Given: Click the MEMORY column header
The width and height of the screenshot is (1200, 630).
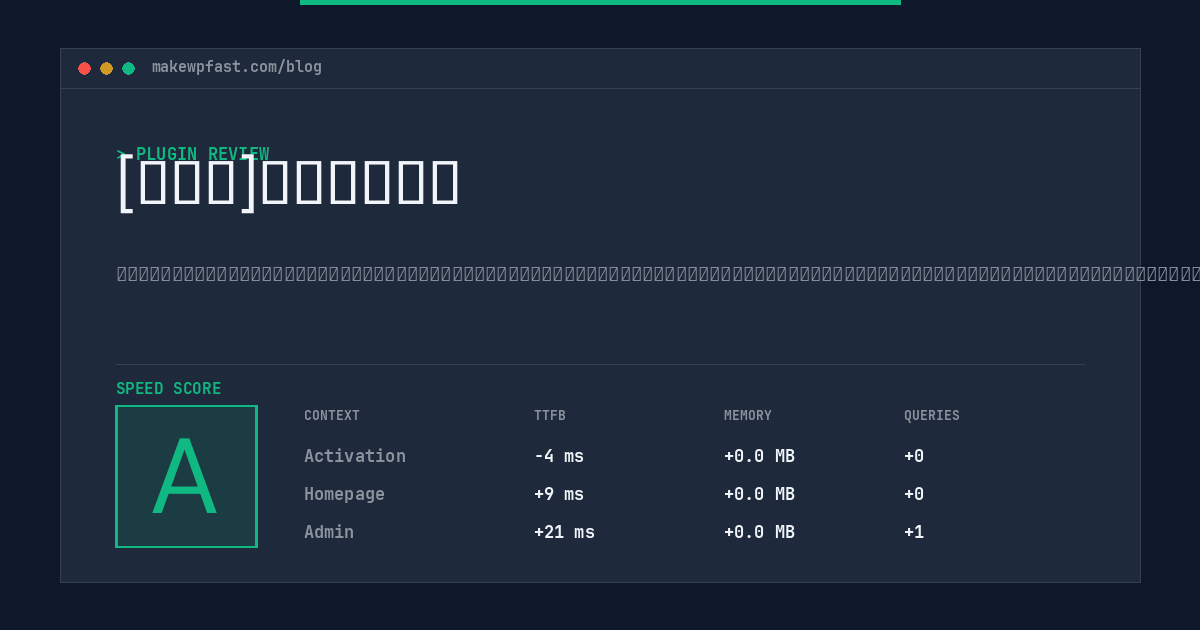Looking at the screenshot, I should point(748,416).
